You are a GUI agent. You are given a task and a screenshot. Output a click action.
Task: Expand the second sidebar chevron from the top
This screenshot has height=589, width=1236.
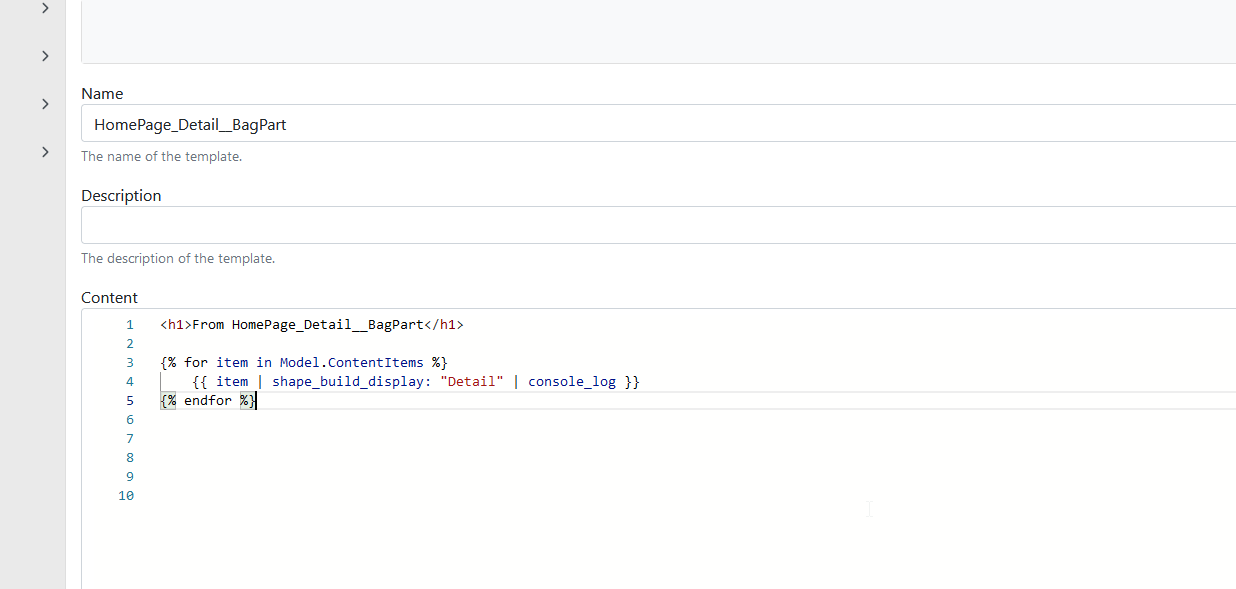pos(45,56)
